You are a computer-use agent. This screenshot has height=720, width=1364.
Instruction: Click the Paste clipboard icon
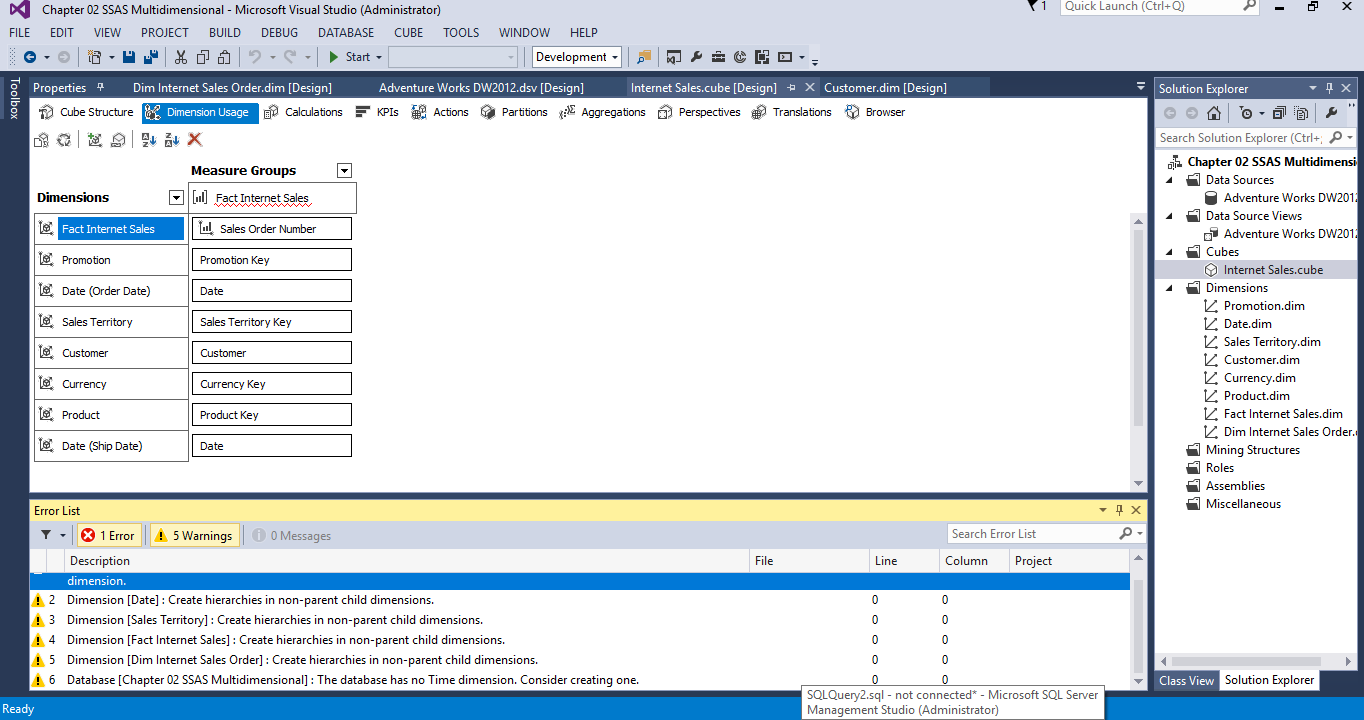pyautogui.click(x=224, y=57)
